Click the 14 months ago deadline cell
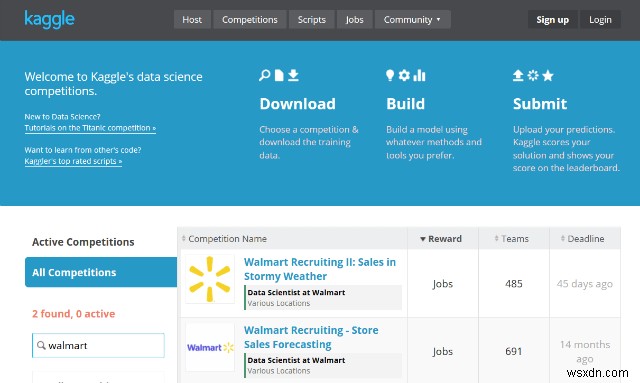Viewport: 640px width, 383px height. [584, 352]
